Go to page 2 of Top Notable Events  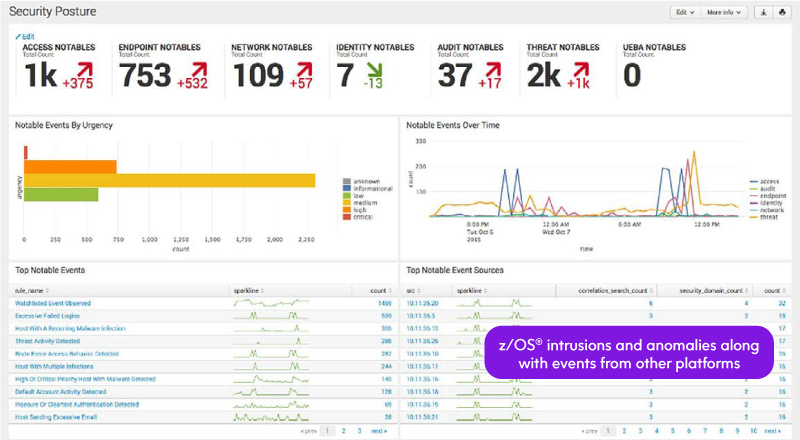coord(343,431)
